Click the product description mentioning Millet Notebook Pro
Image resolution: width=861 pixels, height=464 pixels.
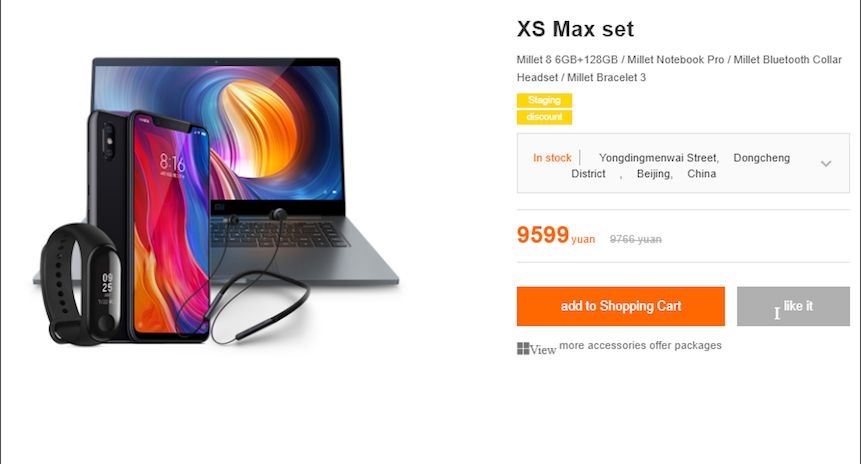[679, 68]
